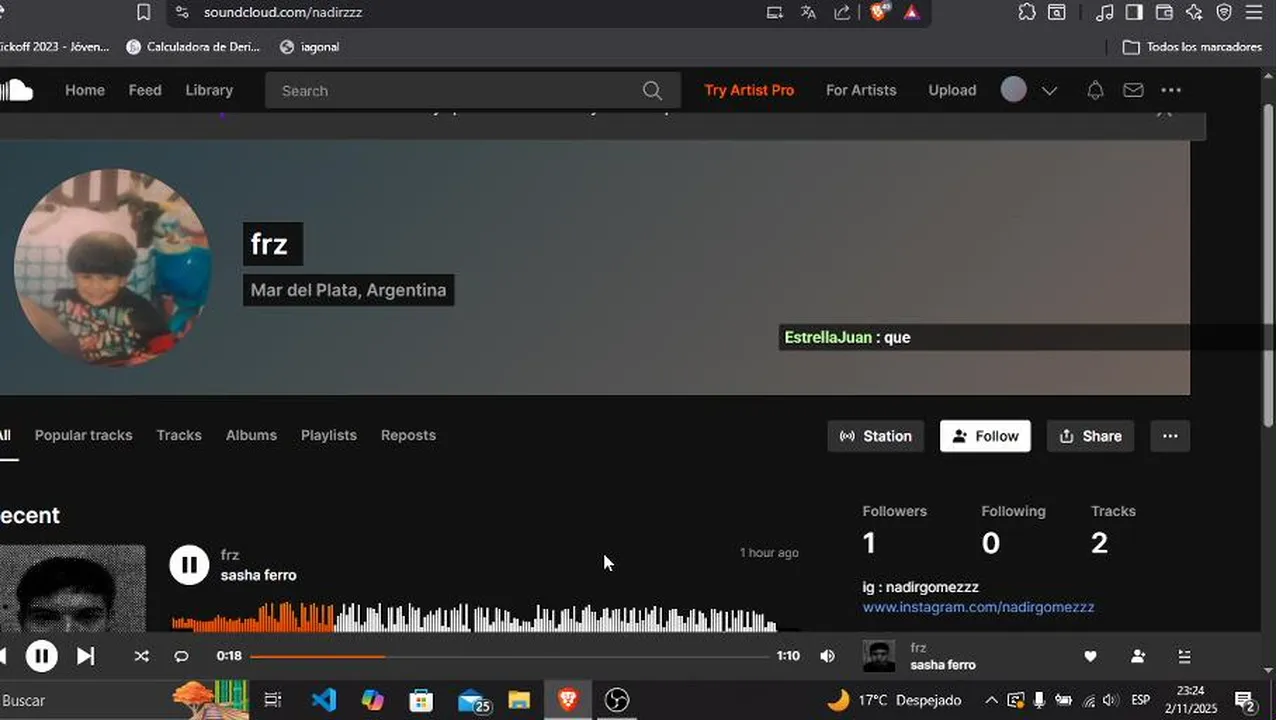Bookmark this page with the bookmark icon

point(144,12)
